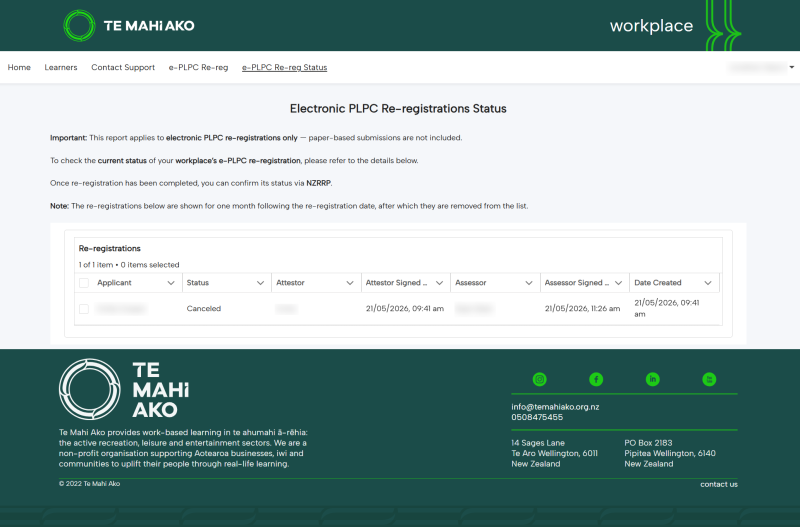
Task: Click the 0508475455 phone number
Action: (537, 417)
